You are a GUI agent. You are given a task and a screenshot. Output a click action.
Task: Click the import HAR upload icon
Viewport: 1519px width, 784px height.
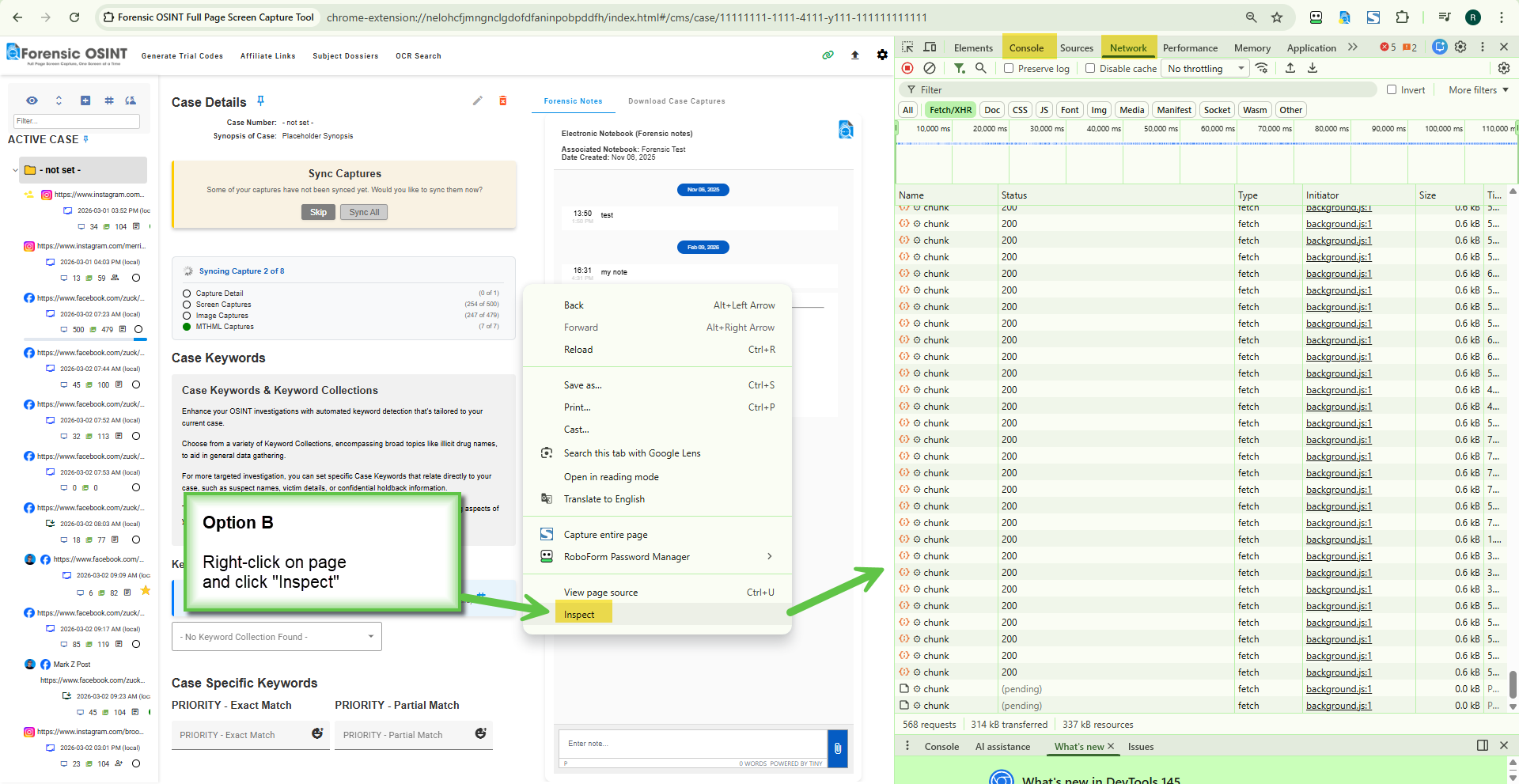click(x=1290, y=69)
